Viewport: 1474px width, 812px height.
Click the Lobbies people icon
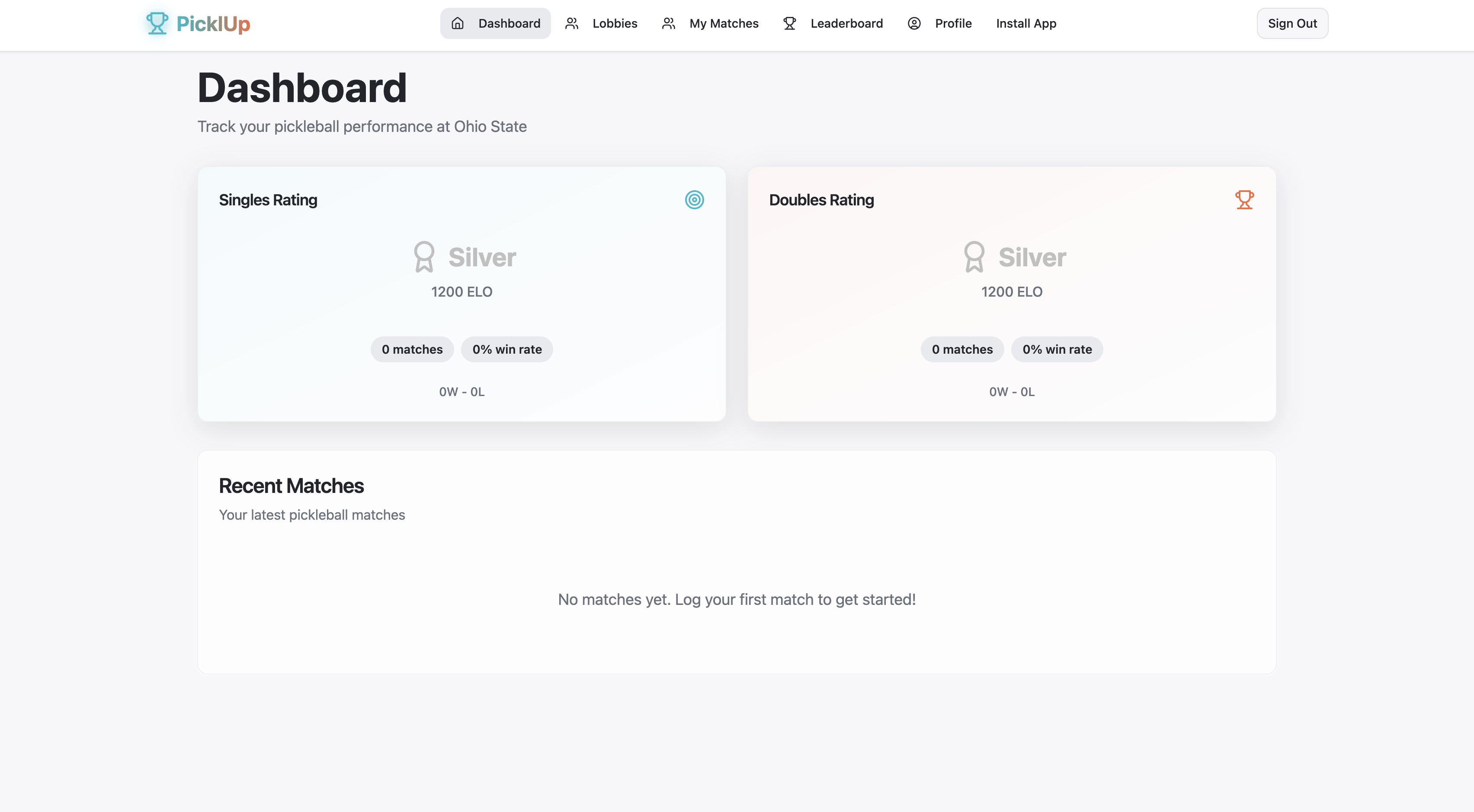pyautogui.click(x=572, y=23)
